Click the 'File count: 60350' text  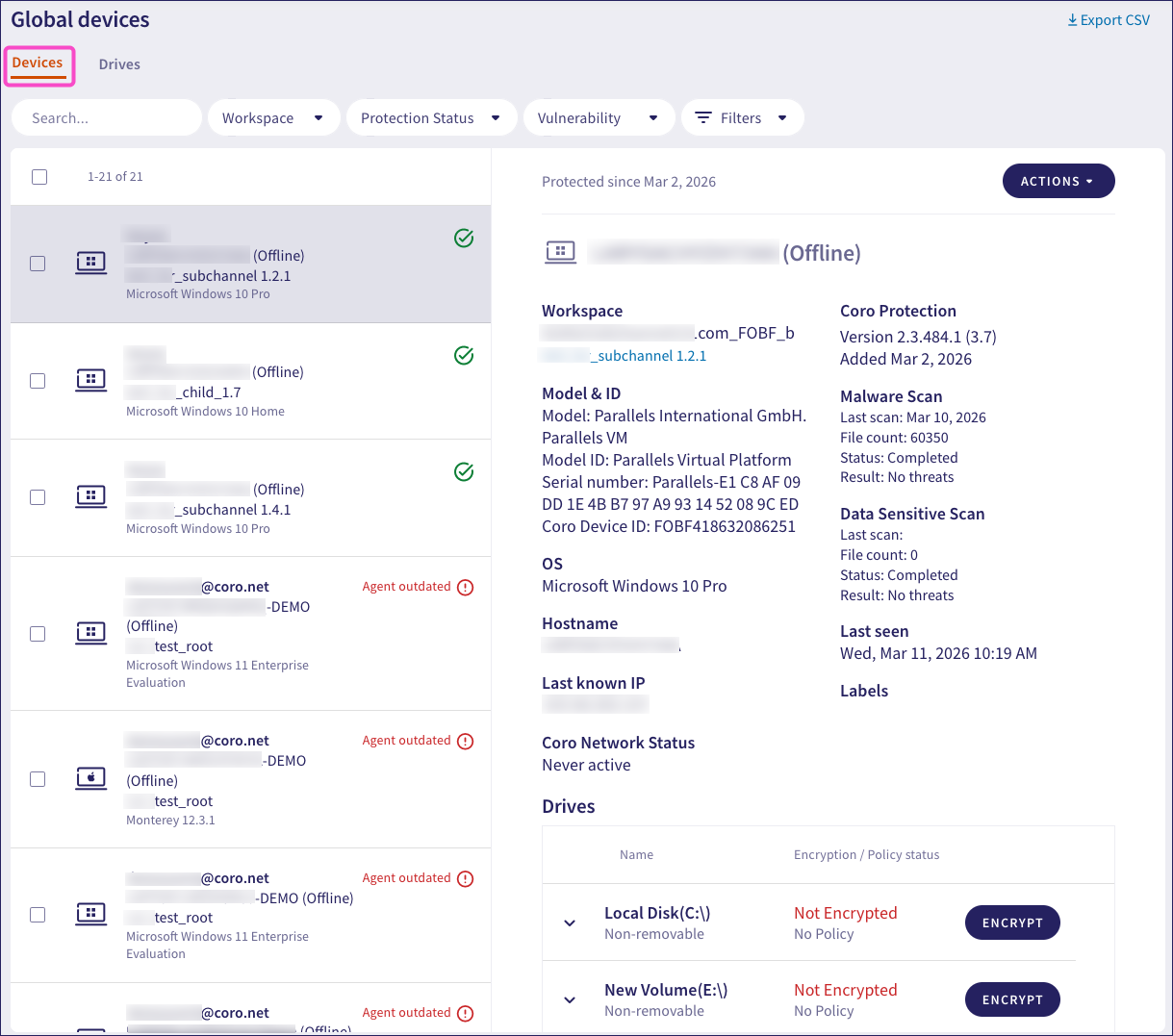point(894,438)
